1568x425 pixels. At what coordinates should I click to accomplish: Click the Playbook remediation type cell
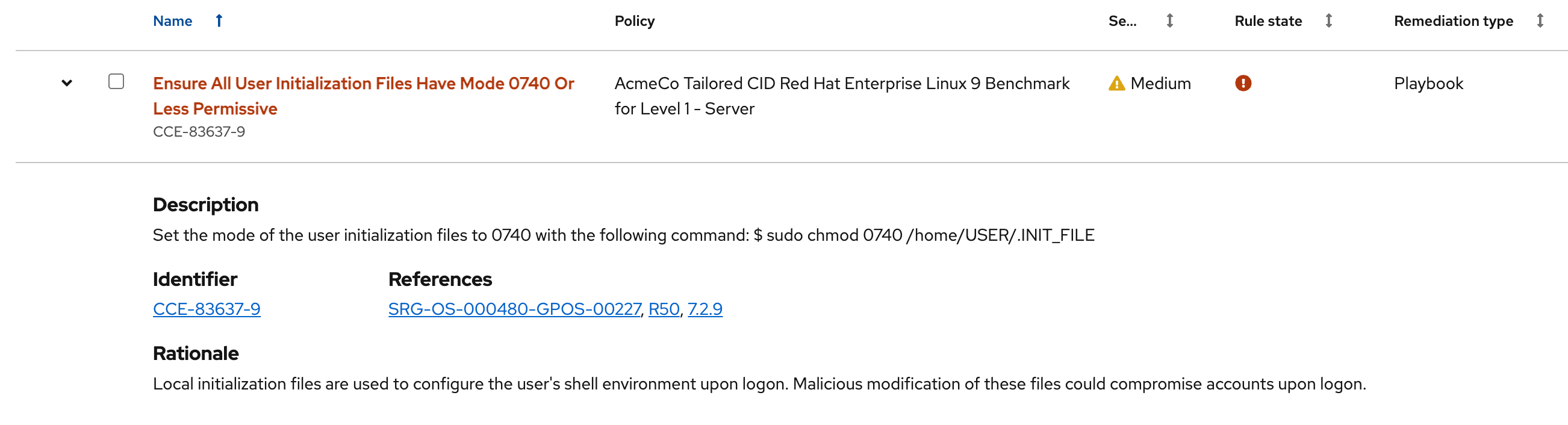click(1428, 84)
